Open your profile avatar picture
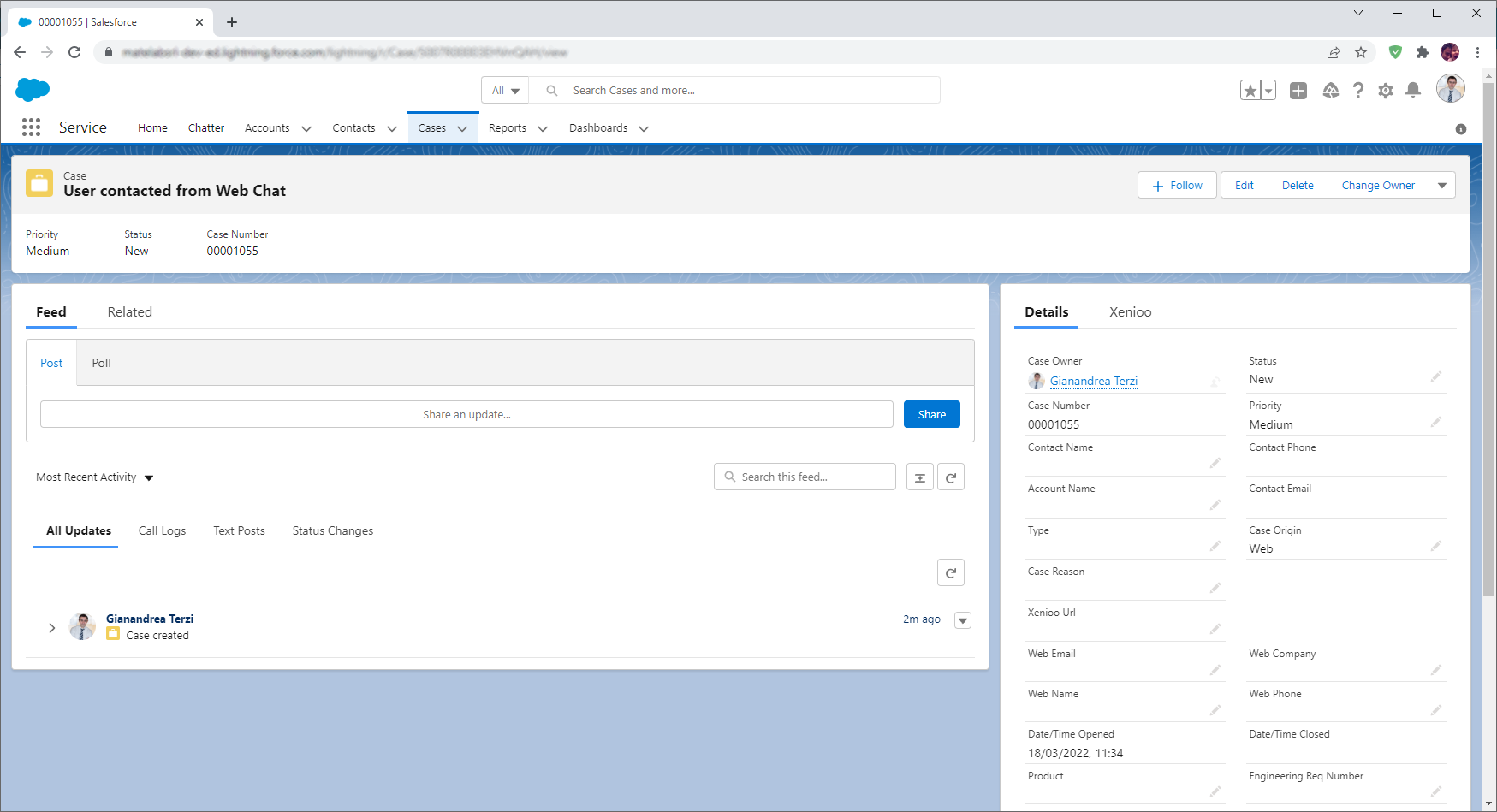 point(1450,88)
